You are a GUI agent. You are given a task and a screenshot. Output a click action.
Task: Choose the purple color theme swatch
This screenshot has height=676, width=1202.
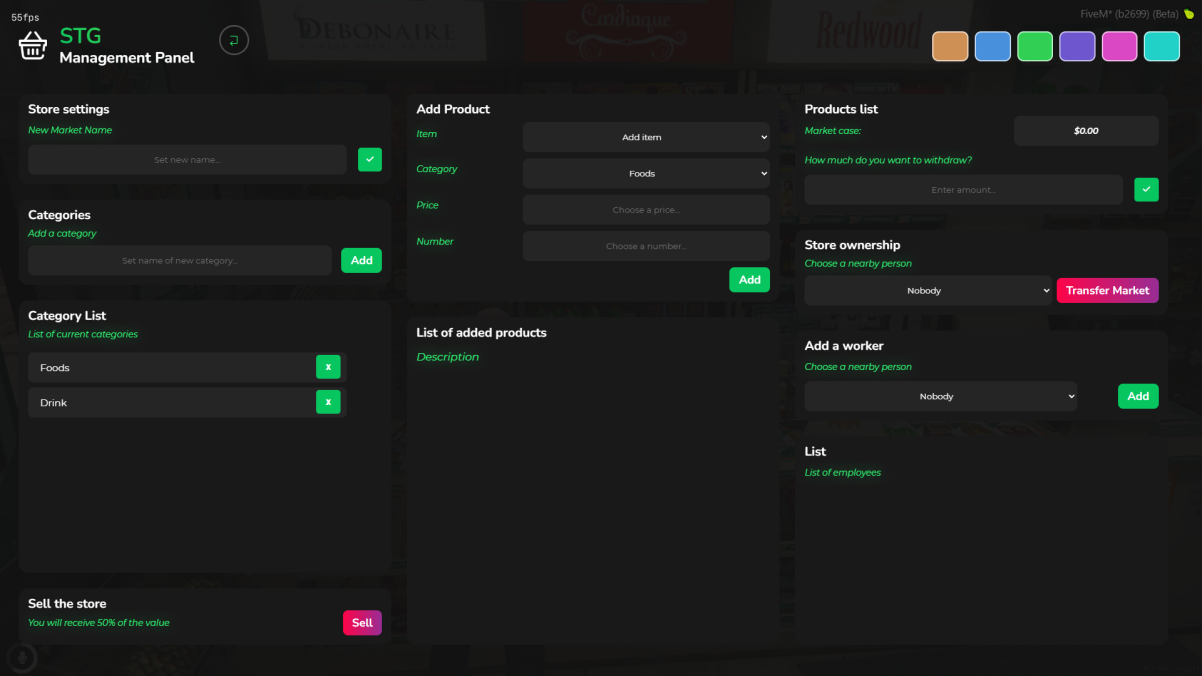coord(1077,47)
